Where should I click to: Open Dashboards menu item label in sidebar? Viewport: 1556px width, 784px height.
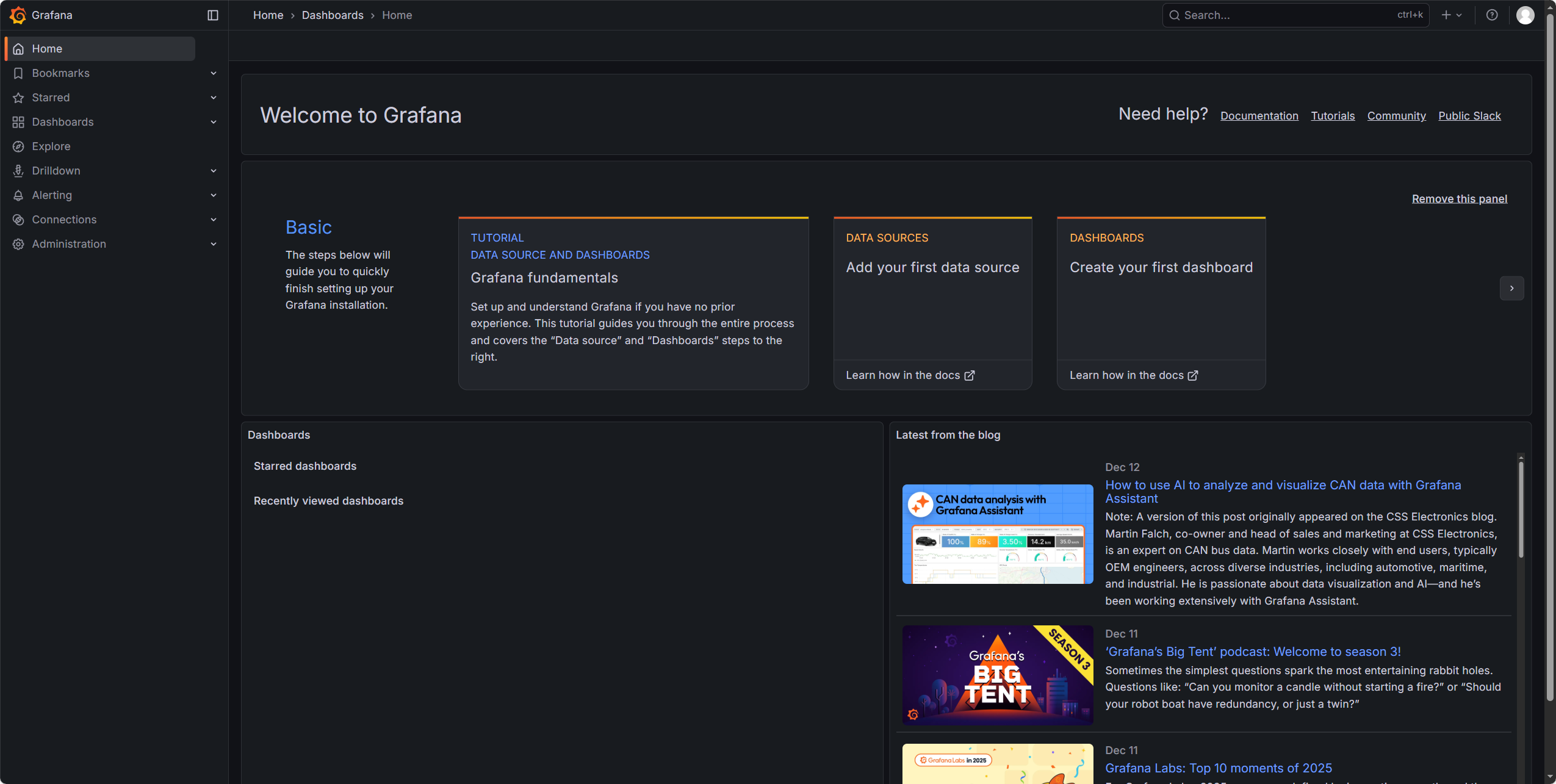coord(63,122)
